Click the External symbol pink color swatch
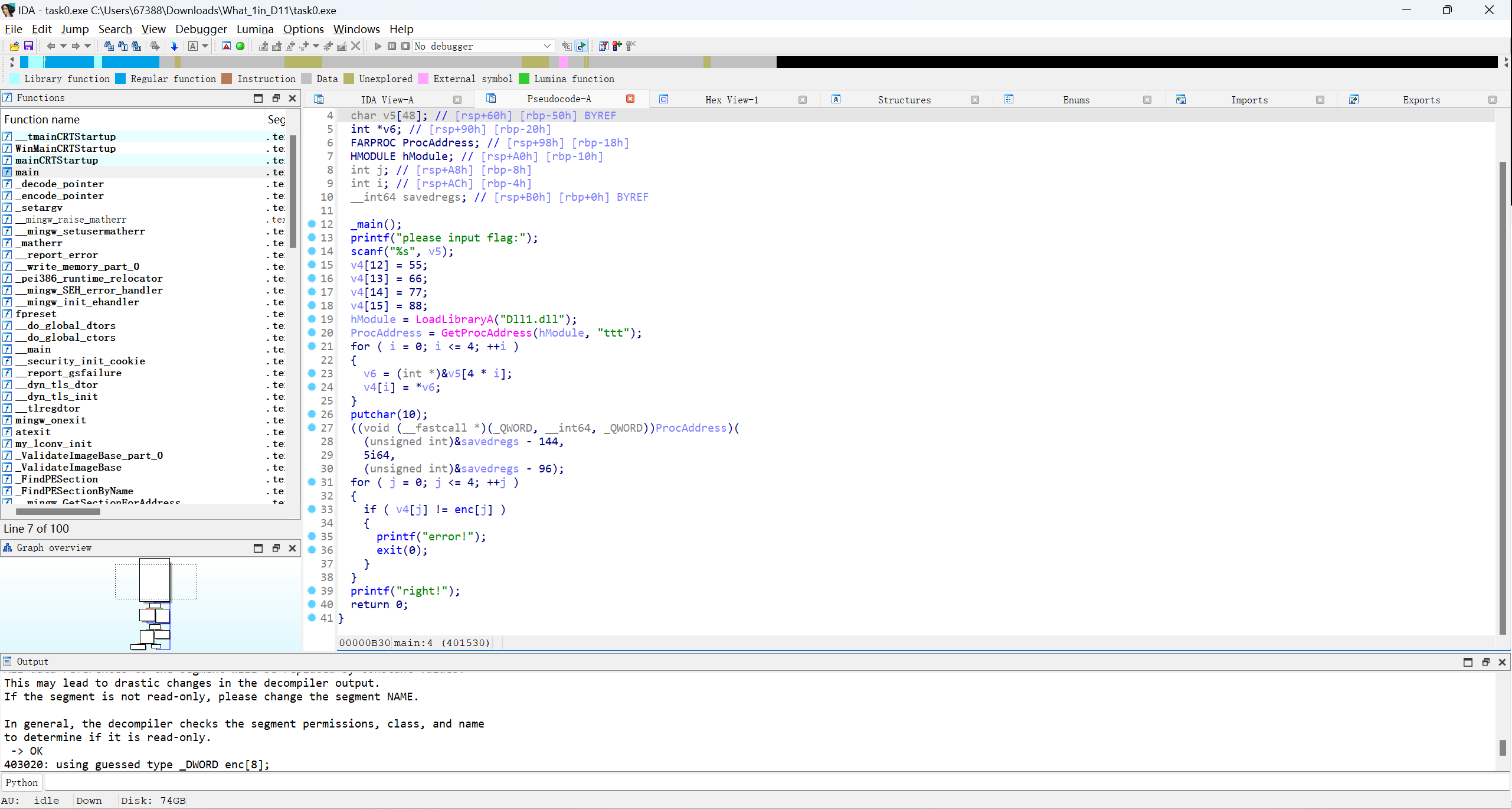The width and height of the screenshot is (1512, 809). (423, 79)
